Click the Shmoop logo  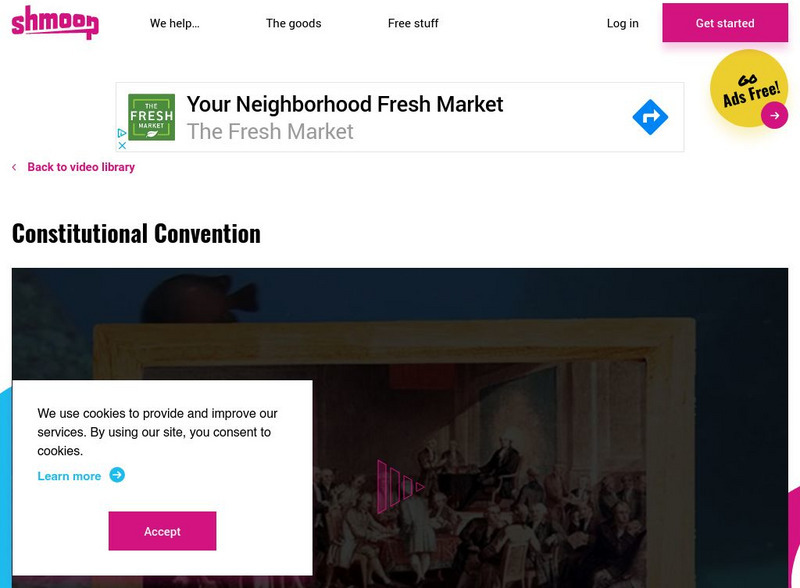(x=55, y=22)
